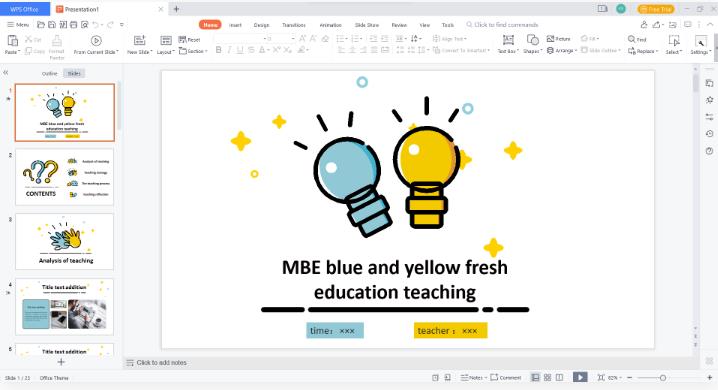Open the Section dropdown
The height and width of the screenshot is (390, 718).
pyautogui.click(x=193, y=51)
